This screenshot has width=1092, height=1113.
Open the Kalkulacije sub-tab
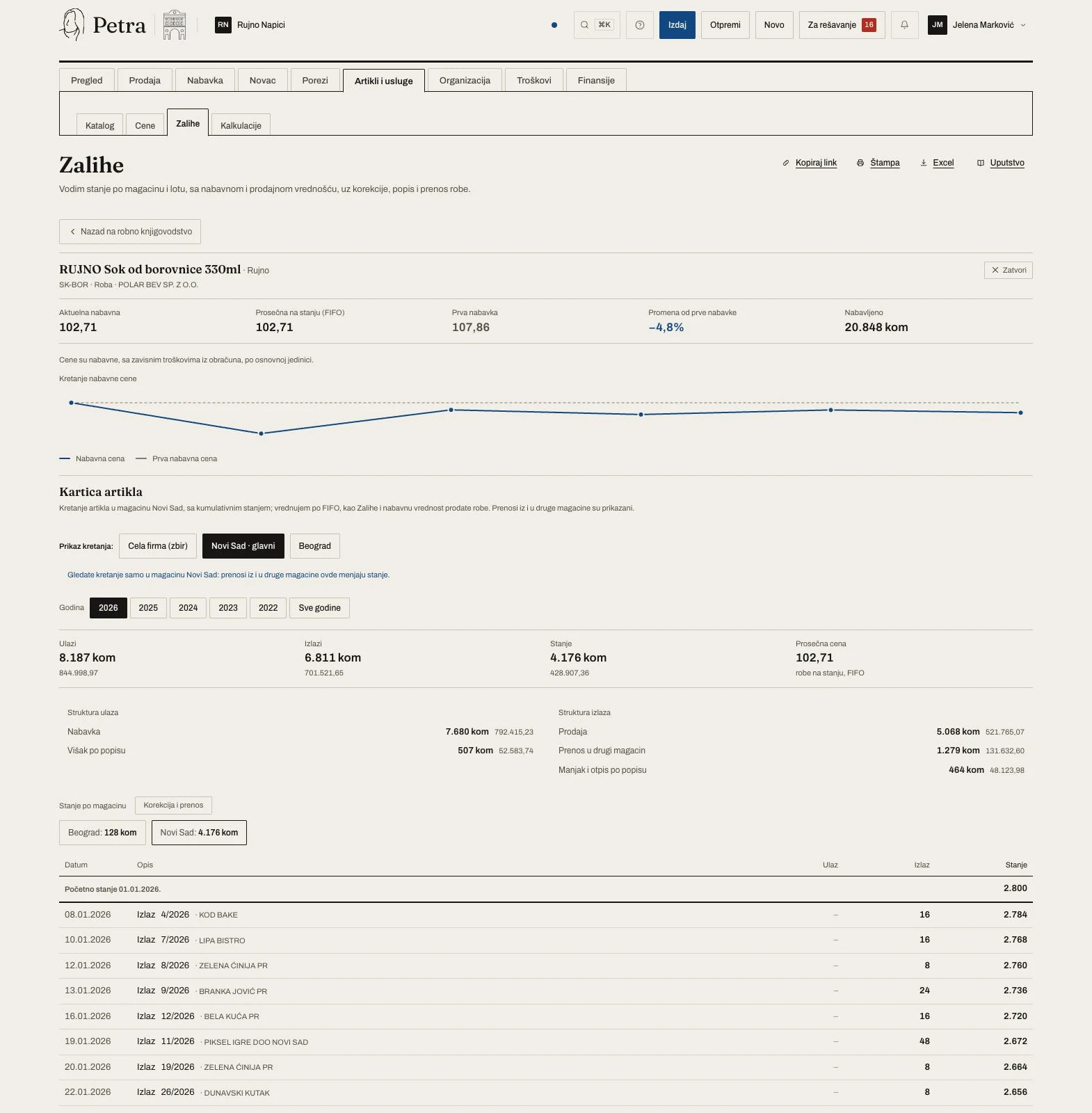(x=241, y=125)
